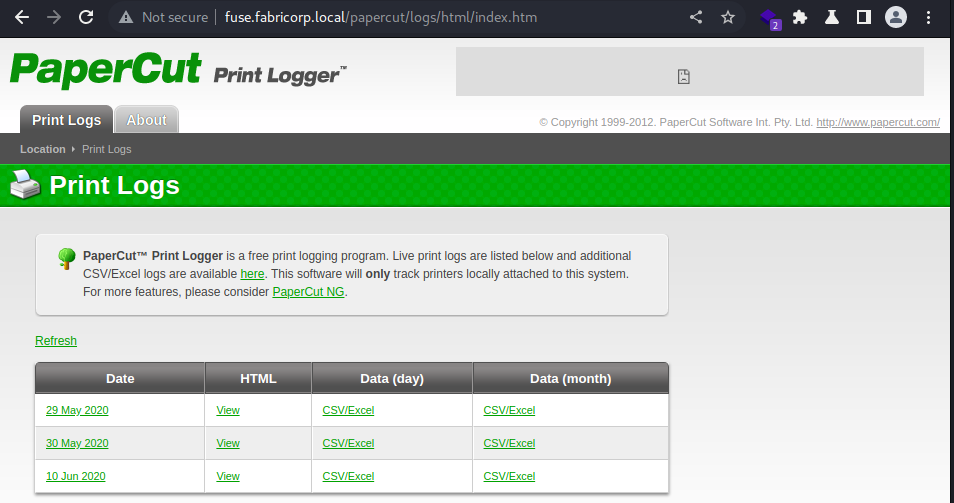
Task: Go back using the browser back arrow
Action: (22, 17)
